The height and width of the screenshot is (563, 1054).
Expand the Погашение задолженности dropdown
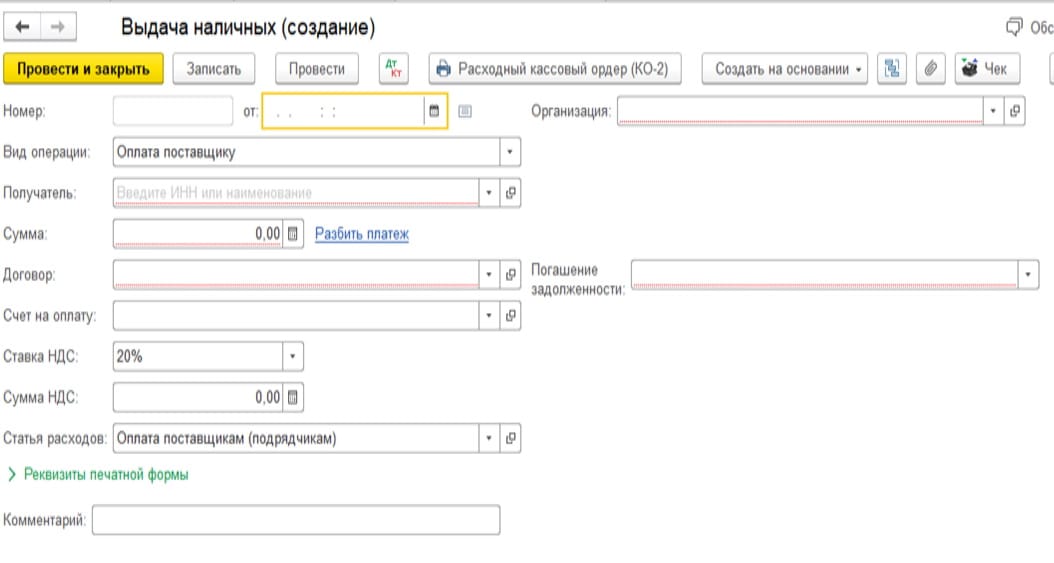coord(1028,274)
